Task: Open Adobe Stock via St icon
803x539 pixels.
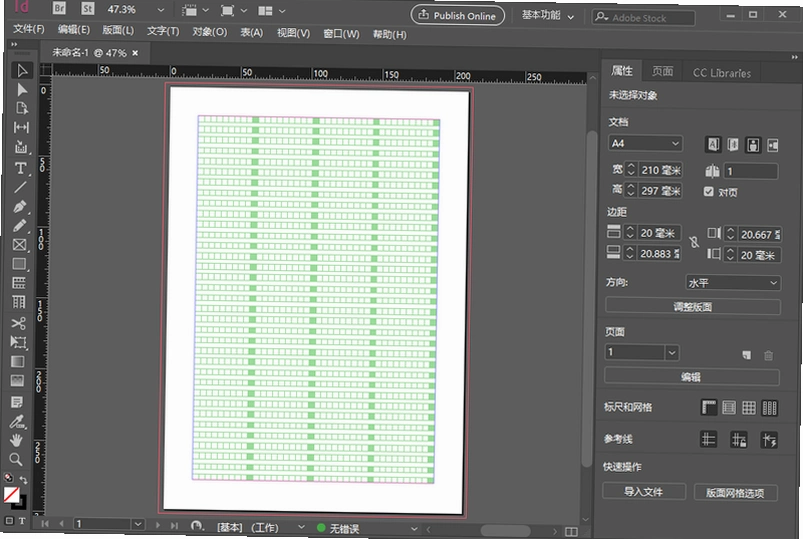Action: click(x=88, y=9)
